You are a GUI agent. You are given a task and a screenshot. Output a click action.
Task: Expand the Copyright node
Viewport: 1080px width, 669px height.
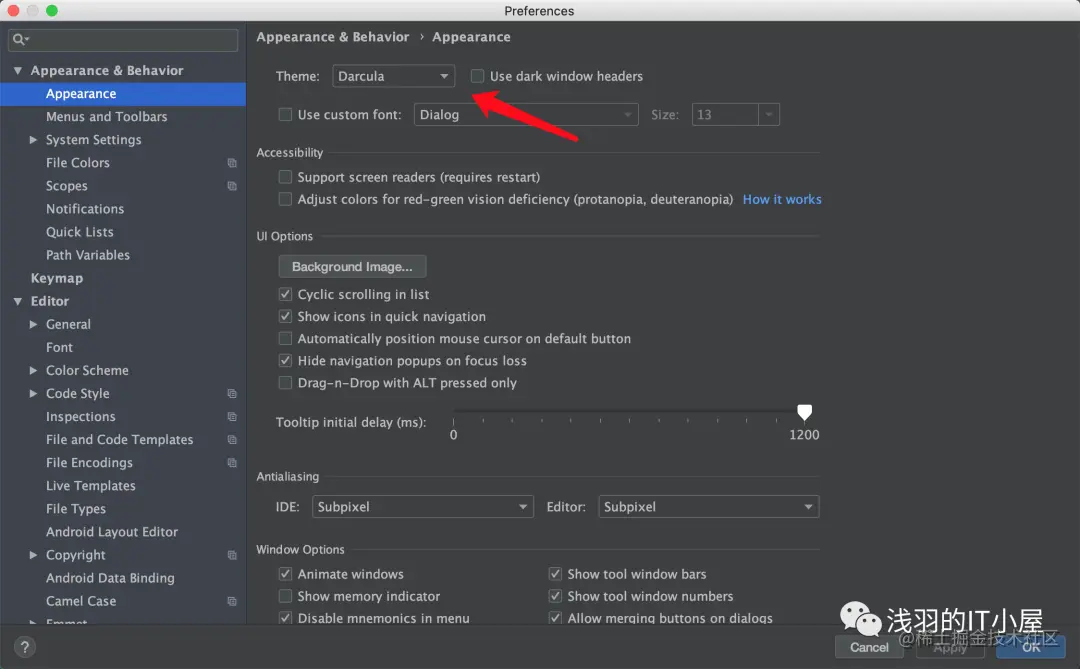pyautogui.click(x=33, y=555)
